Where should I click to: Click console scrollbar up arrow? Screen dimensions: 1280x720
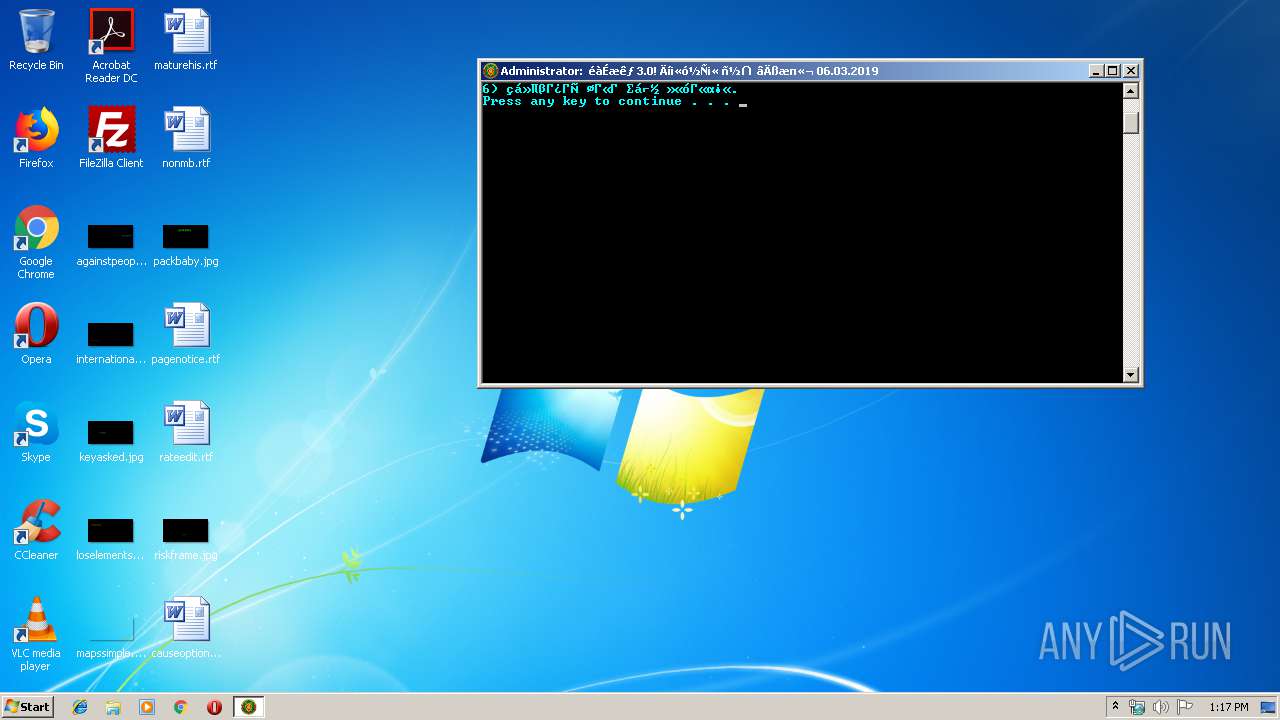tap(1131, 91)
